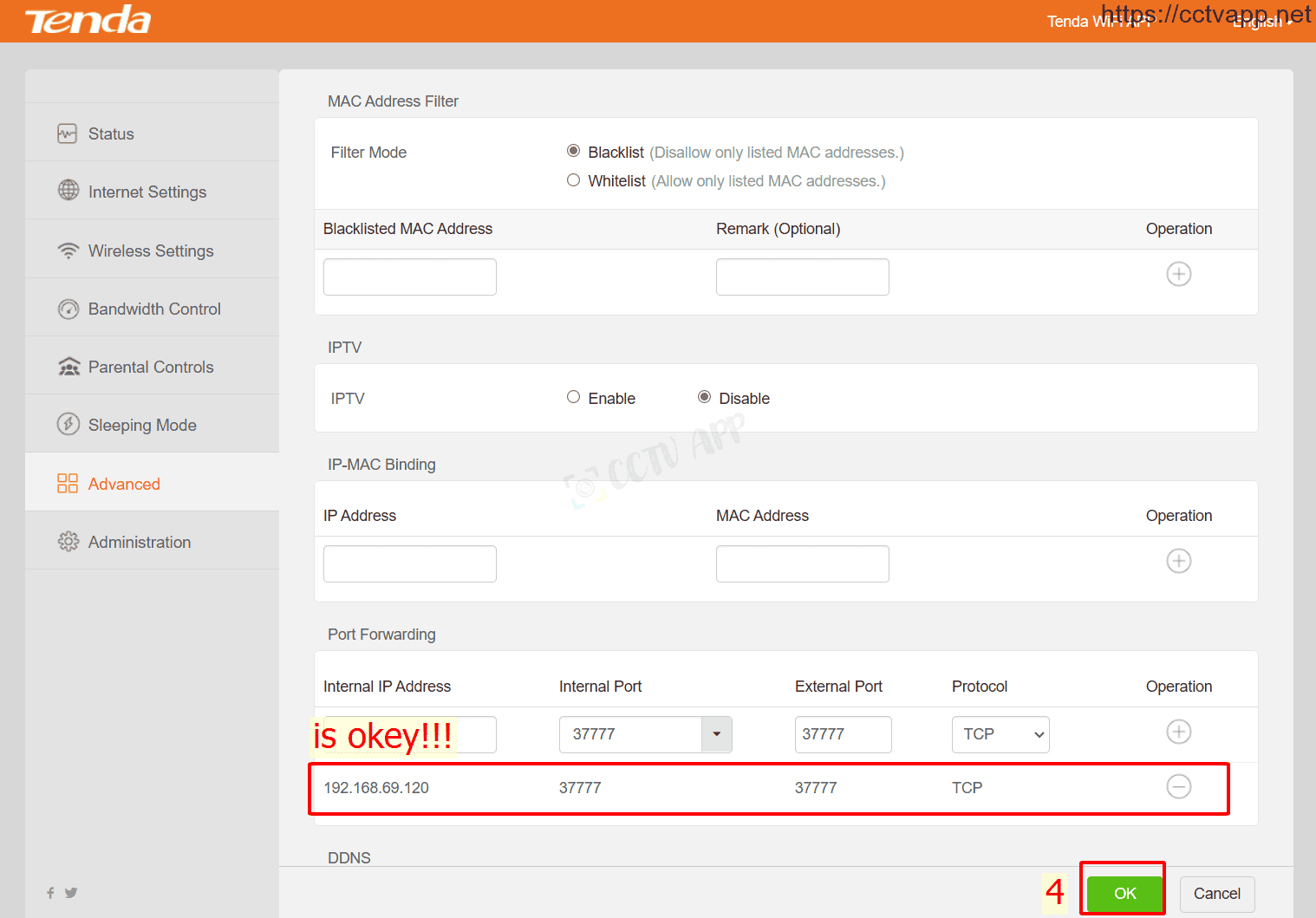Click the add icon in Port Forwarding row

click(x=1178, y=732)
